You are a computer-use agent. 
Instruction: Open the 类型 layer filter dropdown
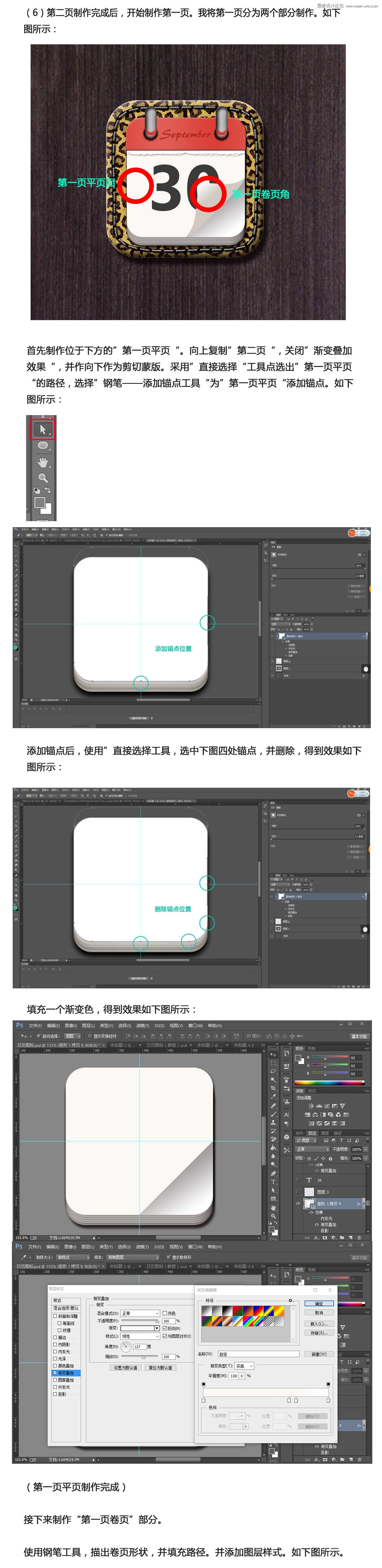tap(306, 1140)
